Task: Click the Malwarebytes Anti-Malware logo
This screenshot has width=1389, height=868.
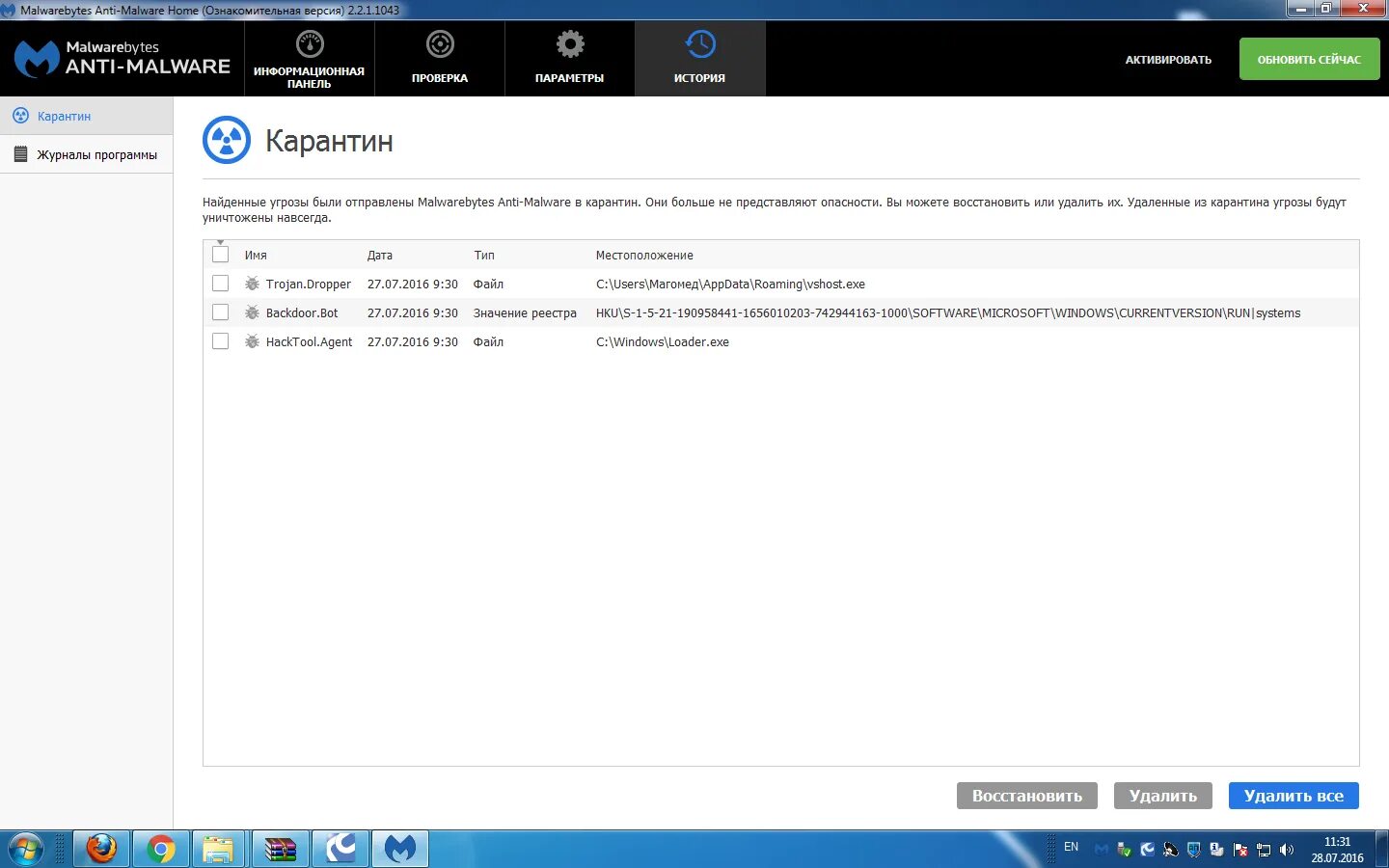Action: pyautogui.click(x=122, y=58)
